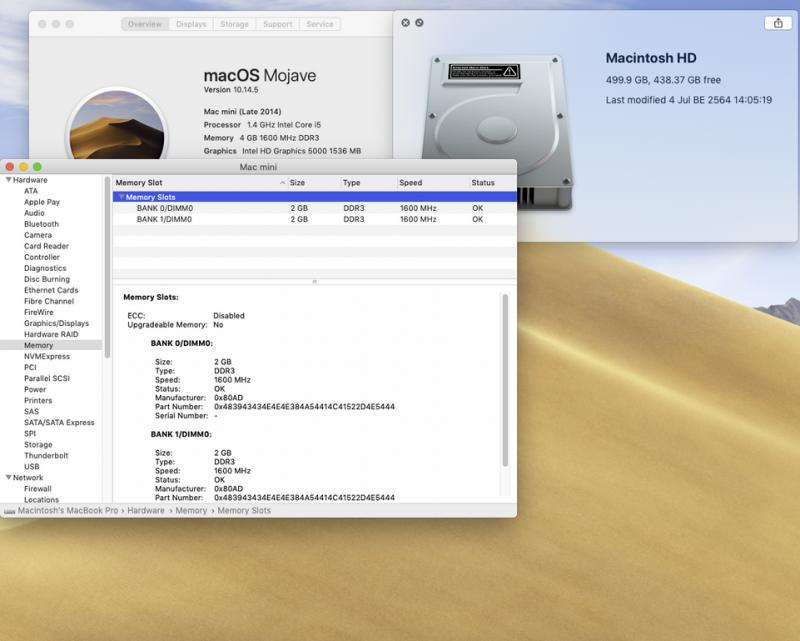Select the BANK 0/DIMM0 row
This screenshot has width=800, height=641.
pyautogui.click(x=314, y=208)
